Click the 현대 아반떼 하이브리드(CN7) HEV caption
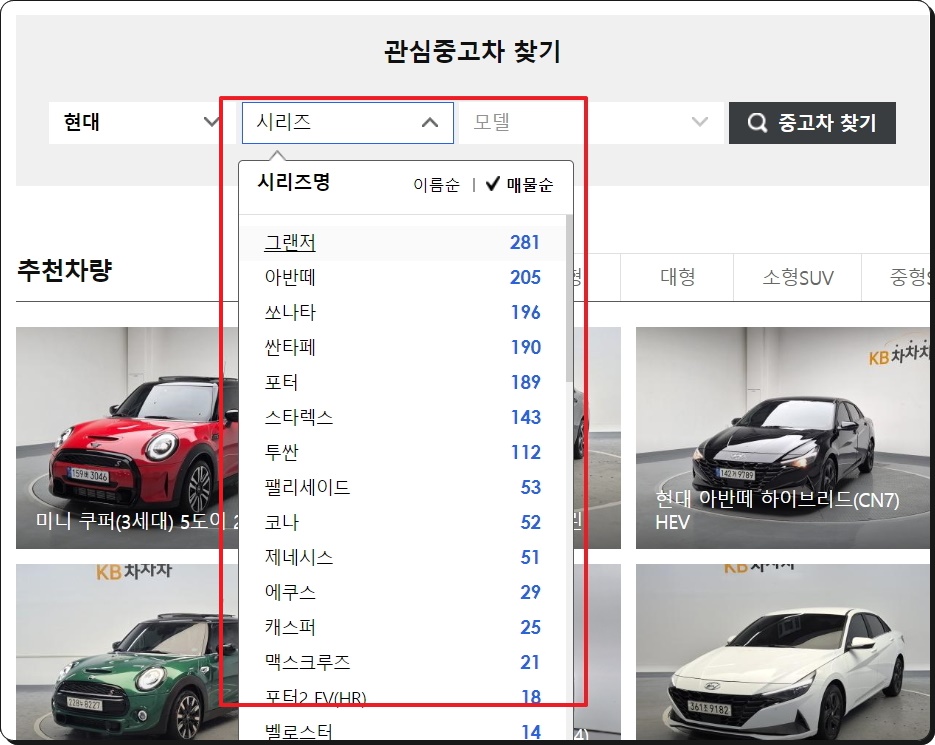 [777, 510]
